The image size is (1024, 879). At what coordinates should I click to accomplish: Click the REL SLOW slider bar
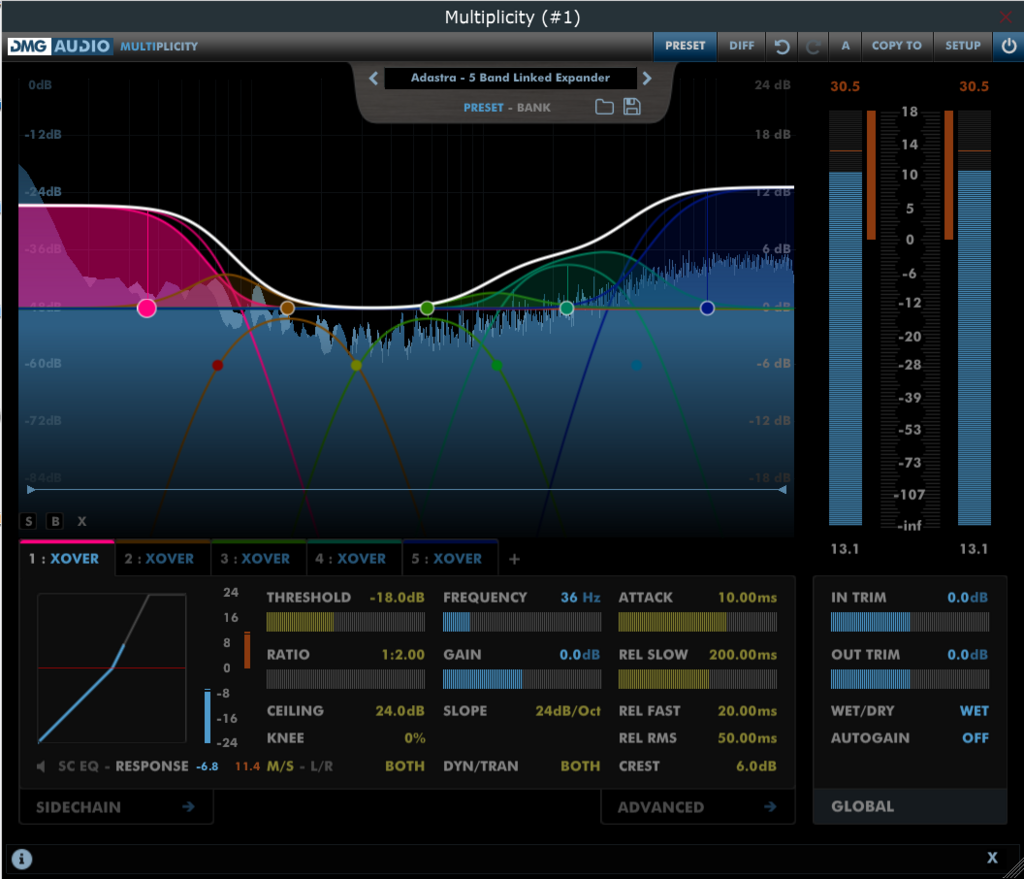pyautogui.click(x=697, y=679)
